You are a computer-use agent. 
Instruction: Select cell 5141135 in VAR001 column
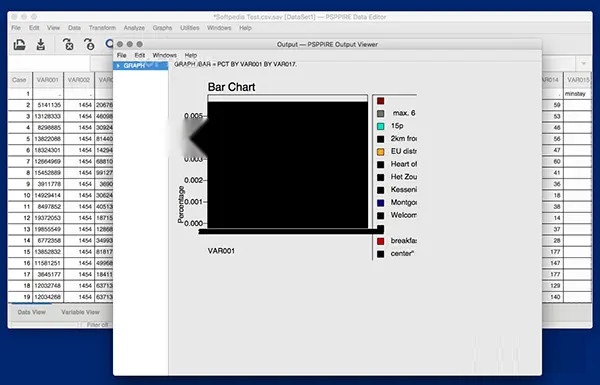[x=48, y=105]
